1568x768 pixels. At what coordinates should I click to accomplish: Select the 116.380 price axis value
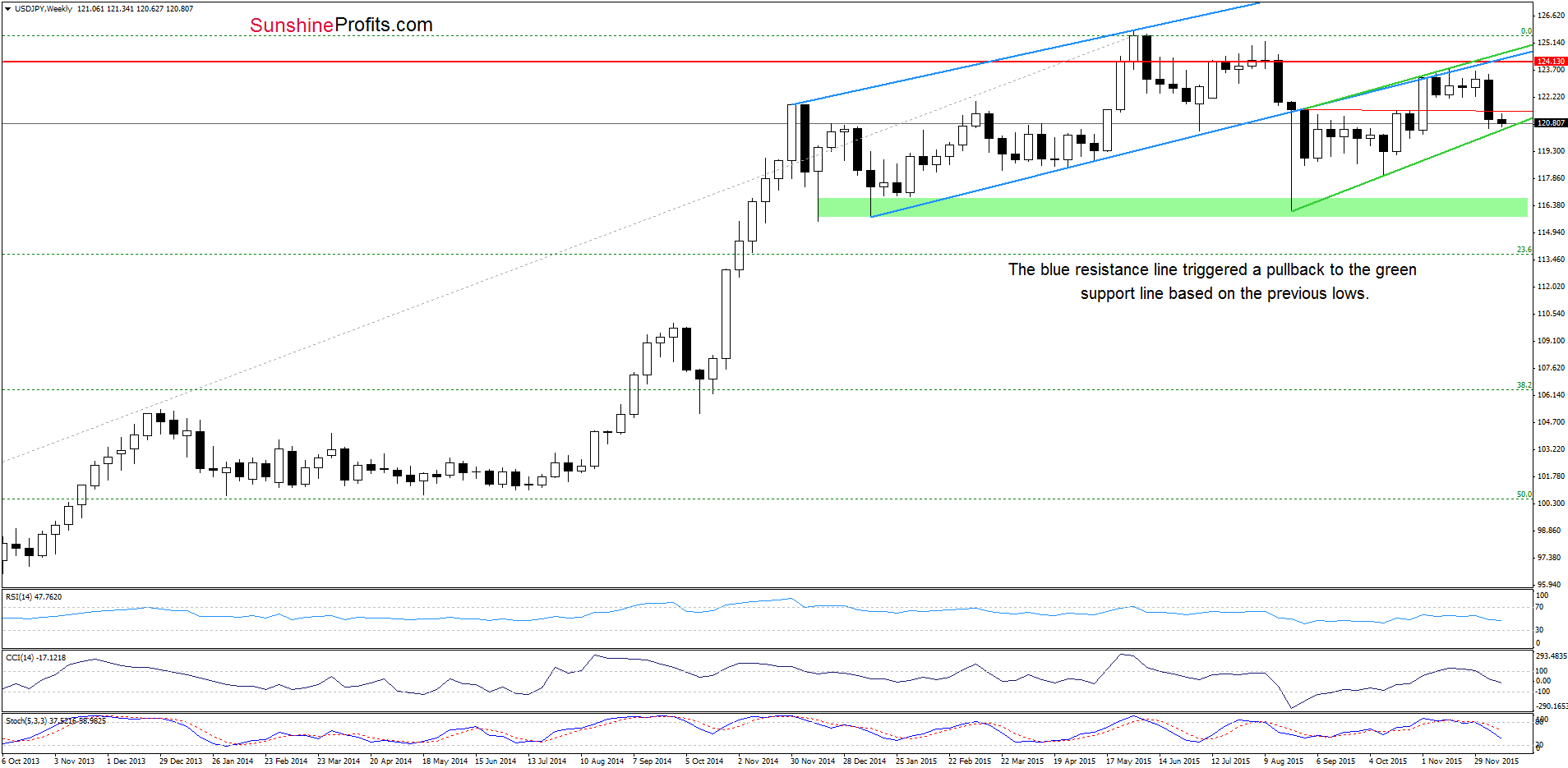[x=1551, y=205]
